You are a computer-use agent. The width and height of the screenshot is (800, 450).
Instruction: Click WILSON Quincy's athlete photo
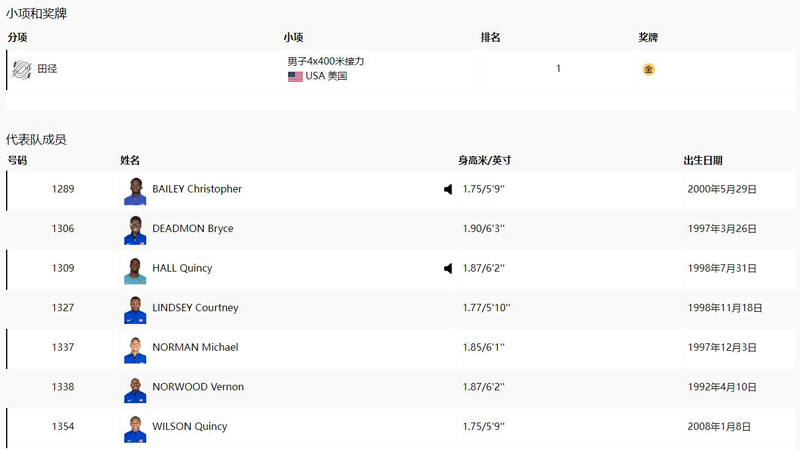135,427
